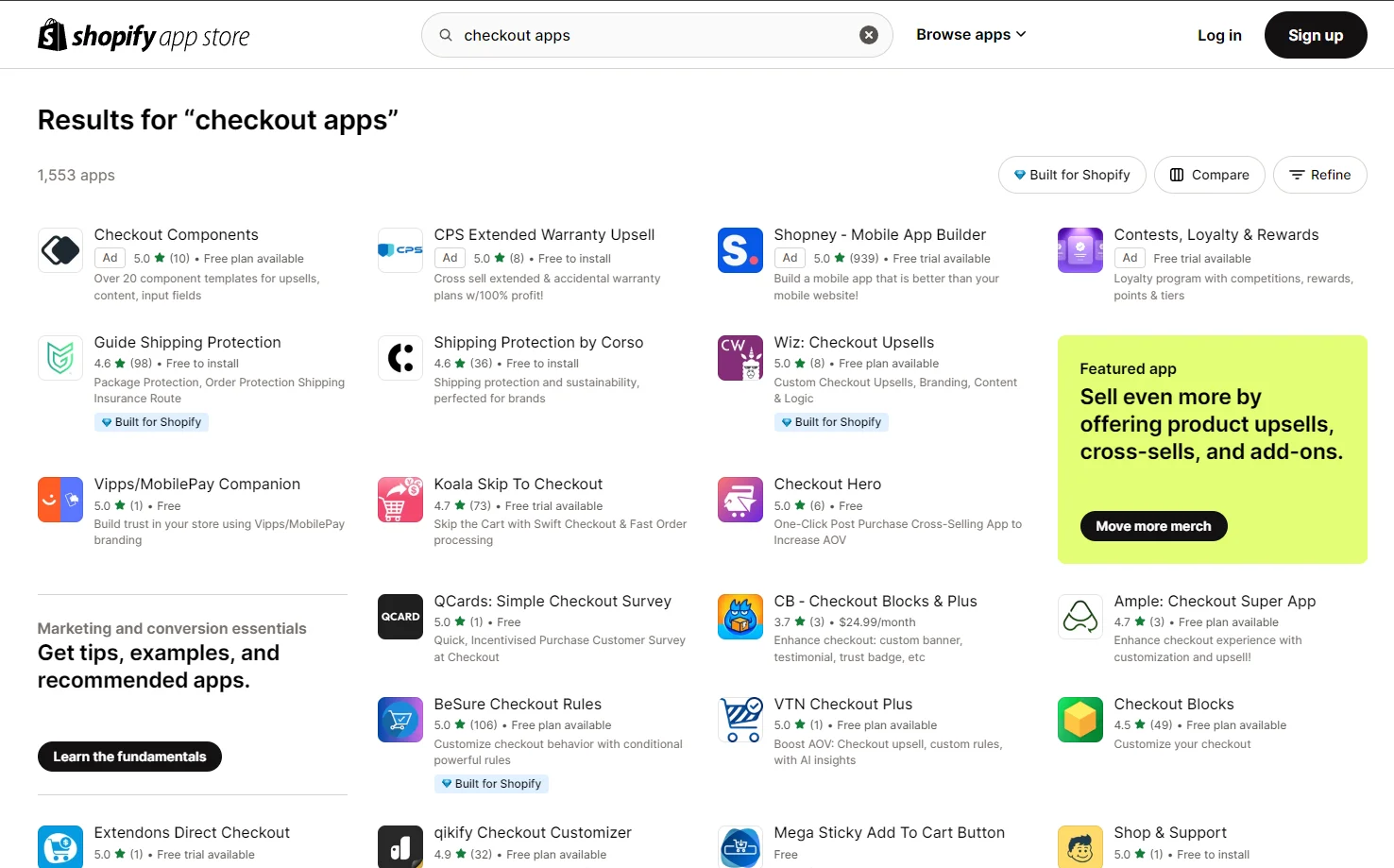Viewport: 1394px width, 868px height.
Task: Open CB - Checkout Blocks & Plus title
Action: click(x=875, y=601)
